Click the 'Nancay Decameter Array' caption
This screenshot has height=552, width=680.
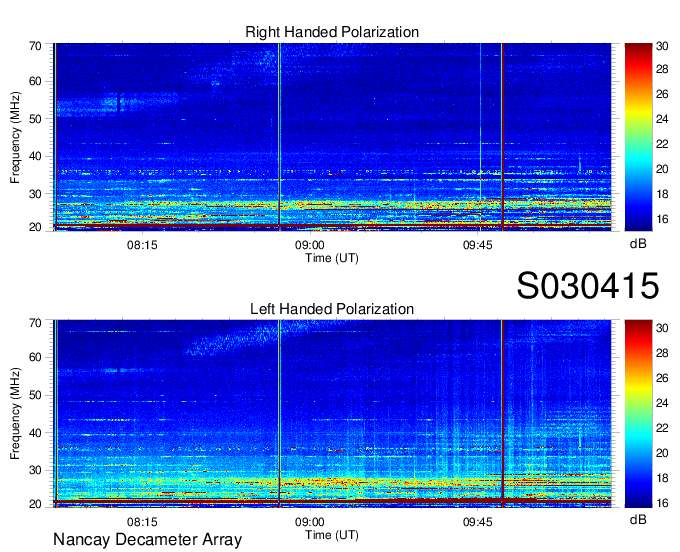(147, 540)
